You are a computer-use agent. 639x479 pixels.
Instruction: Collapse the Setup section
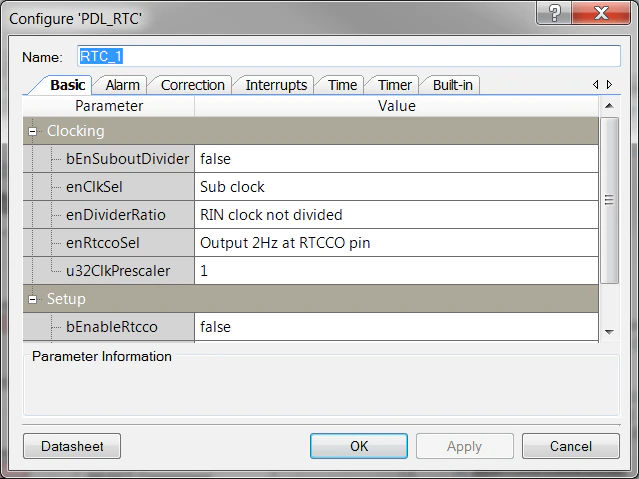point(33,299)
